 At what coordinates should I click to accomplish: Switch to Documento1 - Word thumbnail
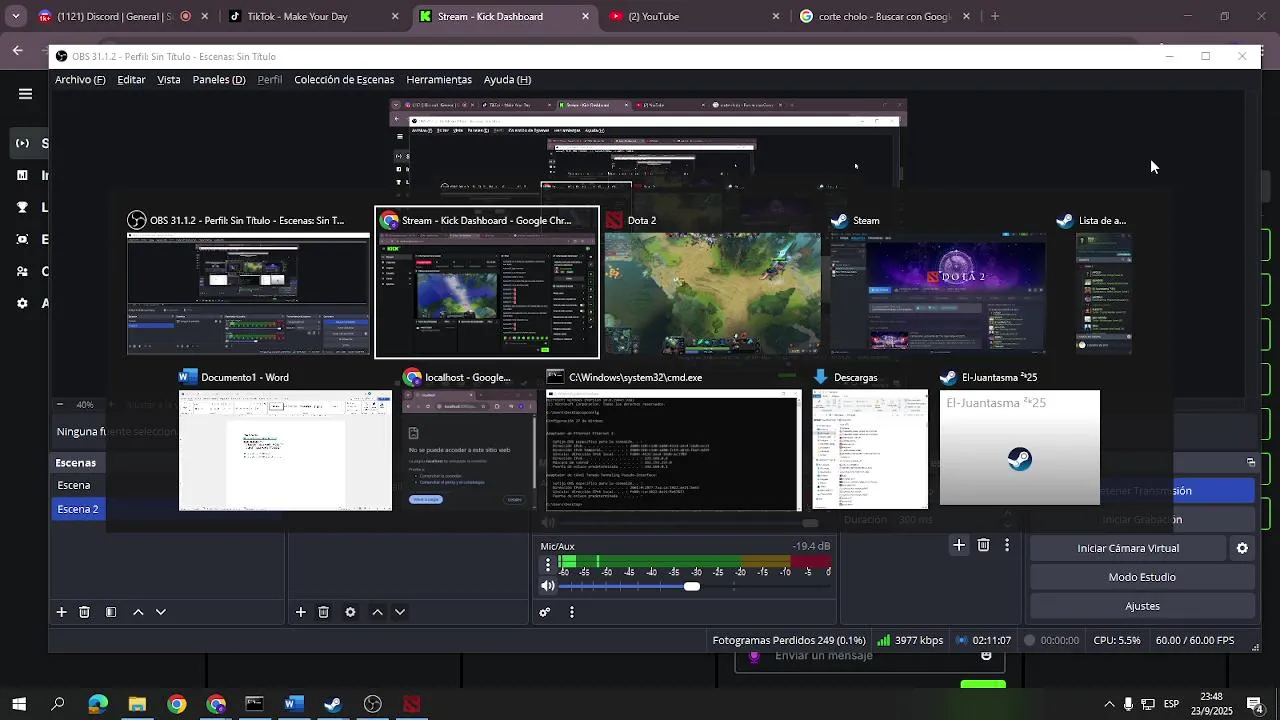point(285,440)
